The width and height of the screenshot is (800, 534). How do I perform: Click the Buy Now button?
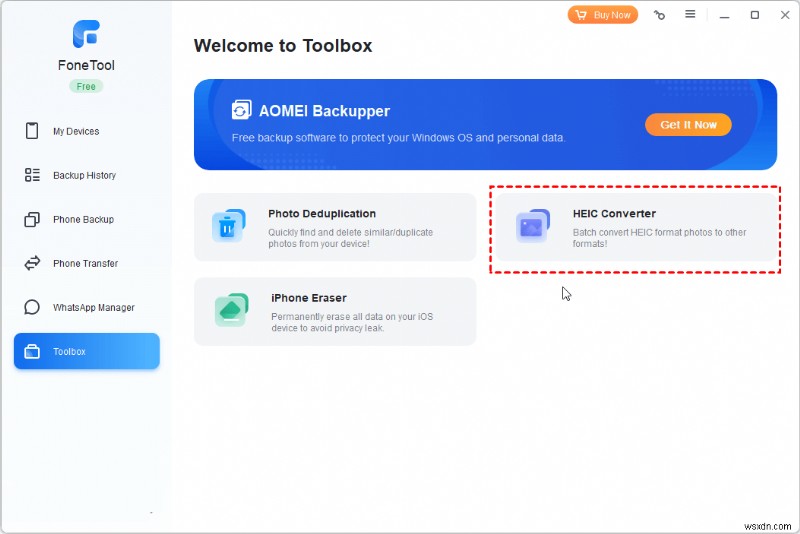603,15
